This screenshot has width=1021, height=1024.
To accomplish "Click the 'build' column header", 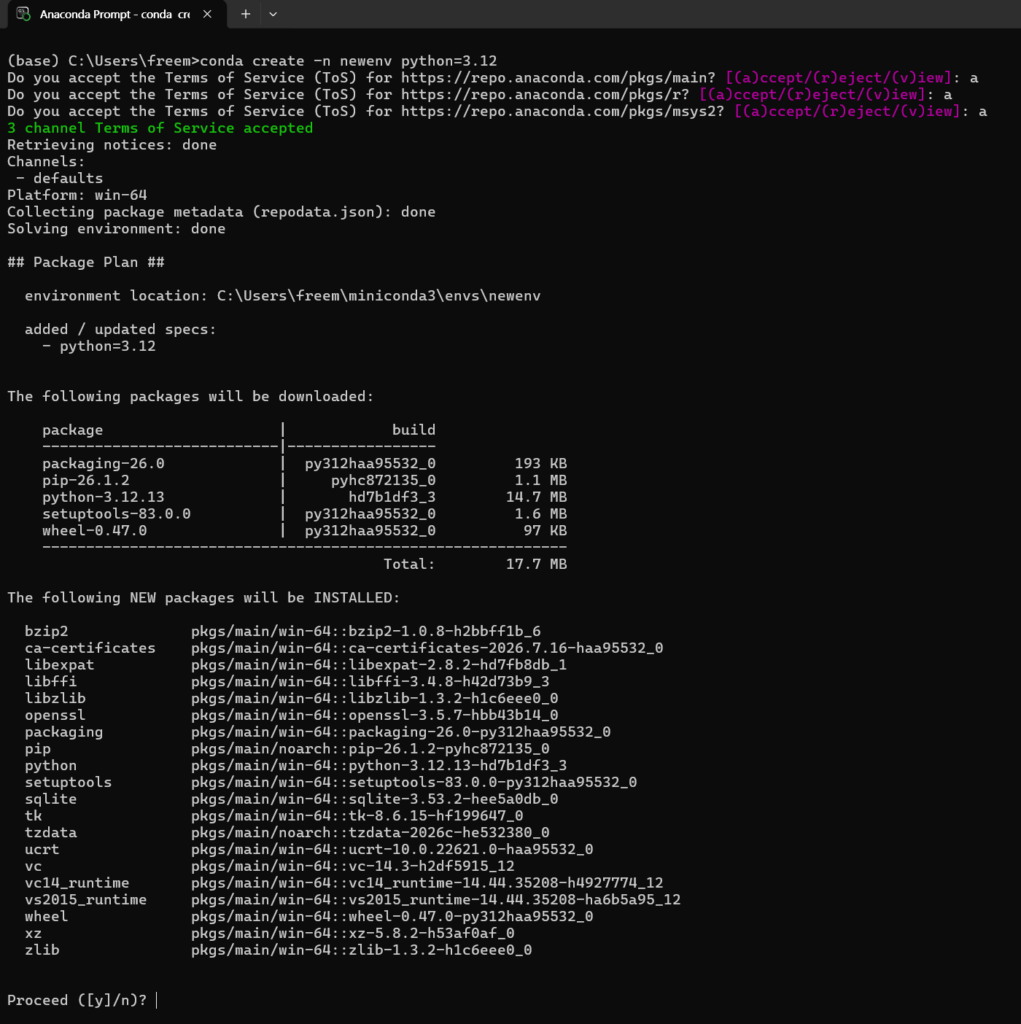I will [x=413, y=430].
